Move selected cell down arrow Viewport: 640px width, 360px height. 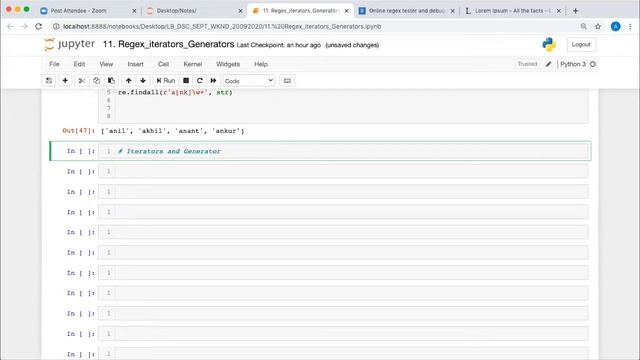point(143,81)
